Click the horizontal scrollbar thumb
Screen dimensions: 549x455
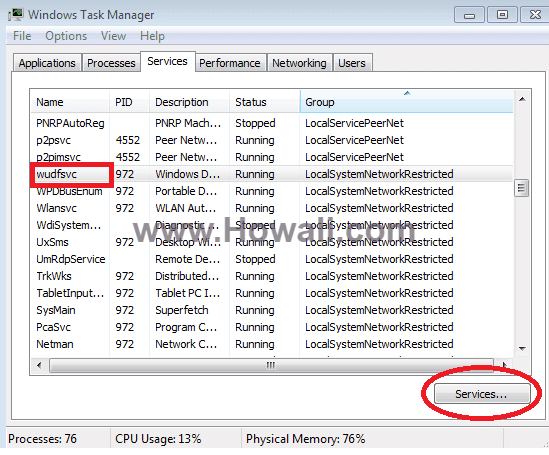(x=271, y=365)
